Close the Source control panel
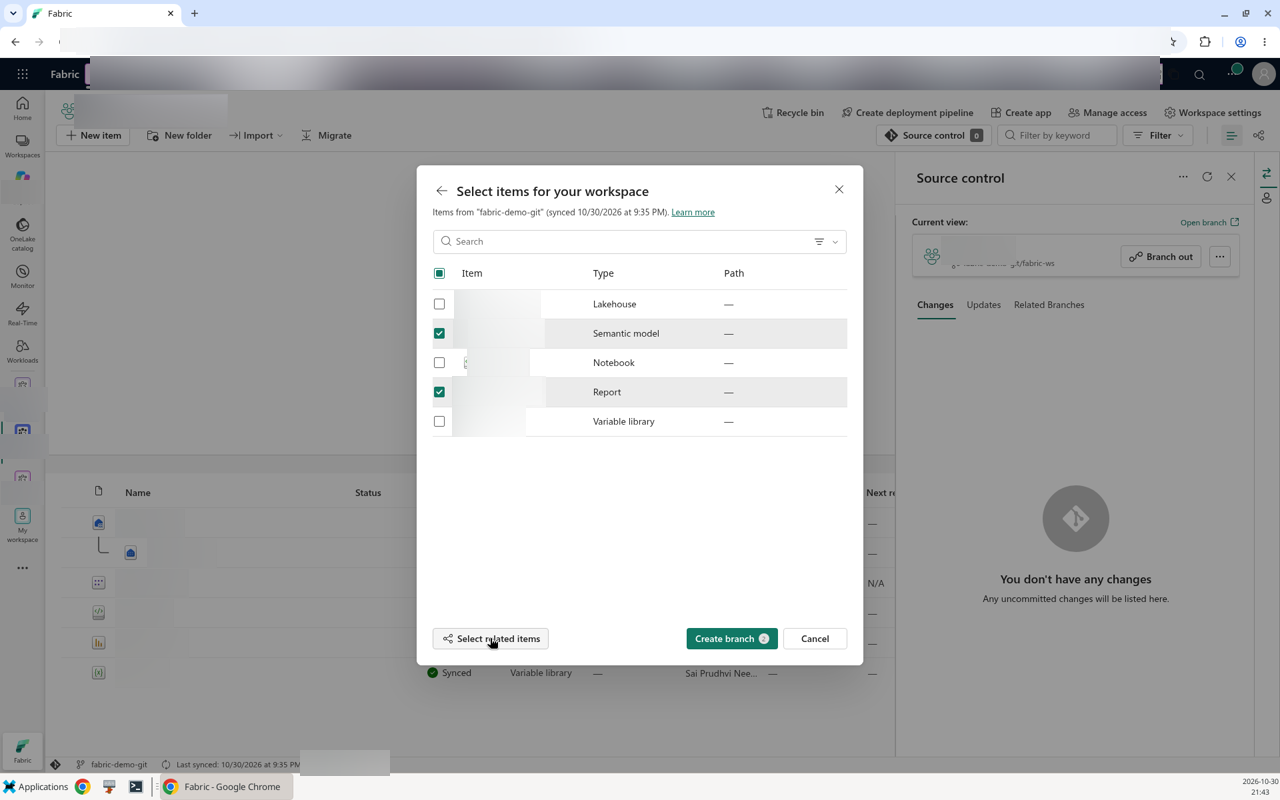Viewport: 1280px width, 800px height. pos(1231,177)
